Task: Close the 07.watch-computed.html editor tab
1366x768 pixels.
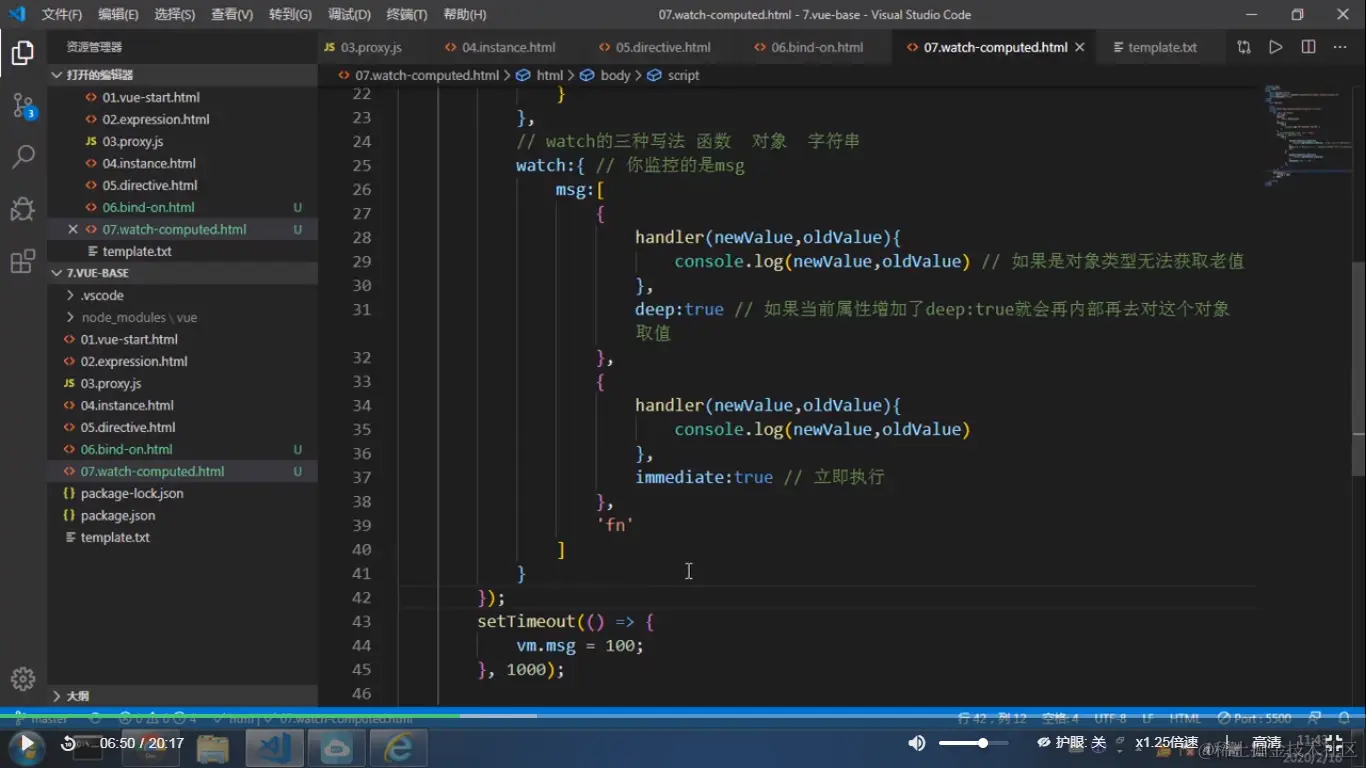Action: click(1080, 47)
